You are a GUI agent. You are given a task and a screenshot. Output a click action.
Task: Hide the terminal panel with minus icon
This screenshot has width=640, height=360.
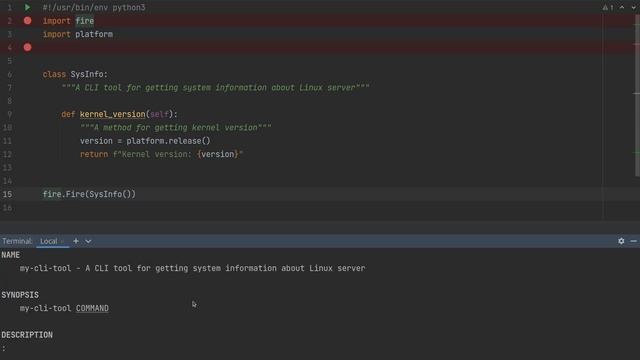(633, 241)
